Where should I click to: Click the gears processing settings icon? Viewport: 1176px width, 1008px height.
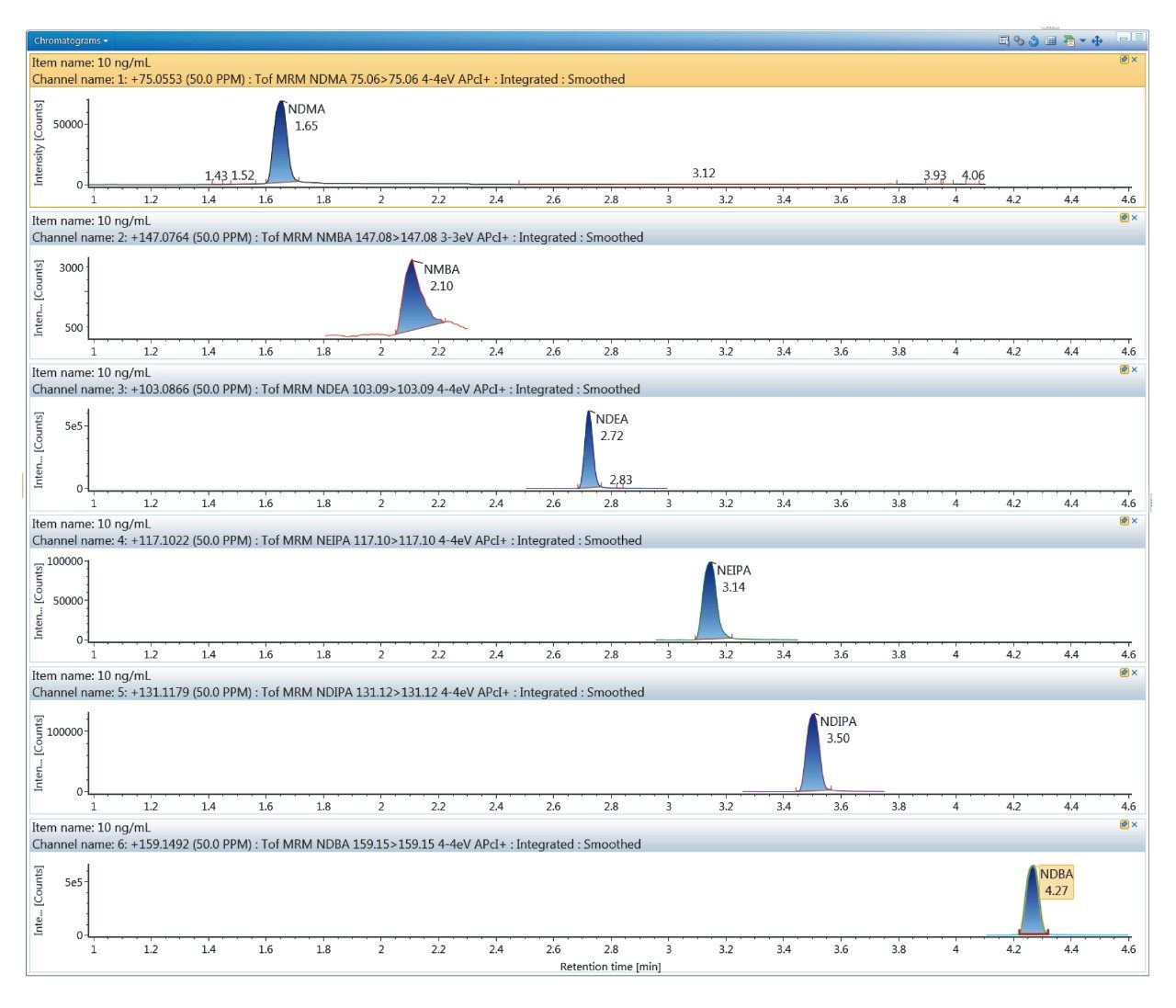point(1019,40)
